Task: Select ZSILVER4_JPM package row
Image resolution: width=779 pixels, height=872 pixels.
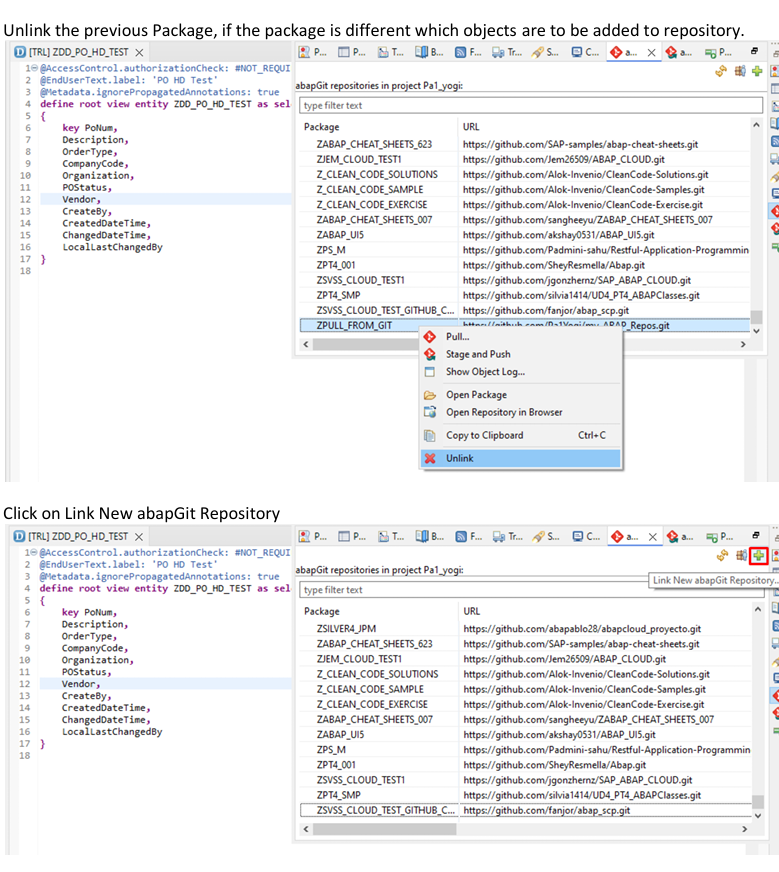Action: click(x=525, y=628)
